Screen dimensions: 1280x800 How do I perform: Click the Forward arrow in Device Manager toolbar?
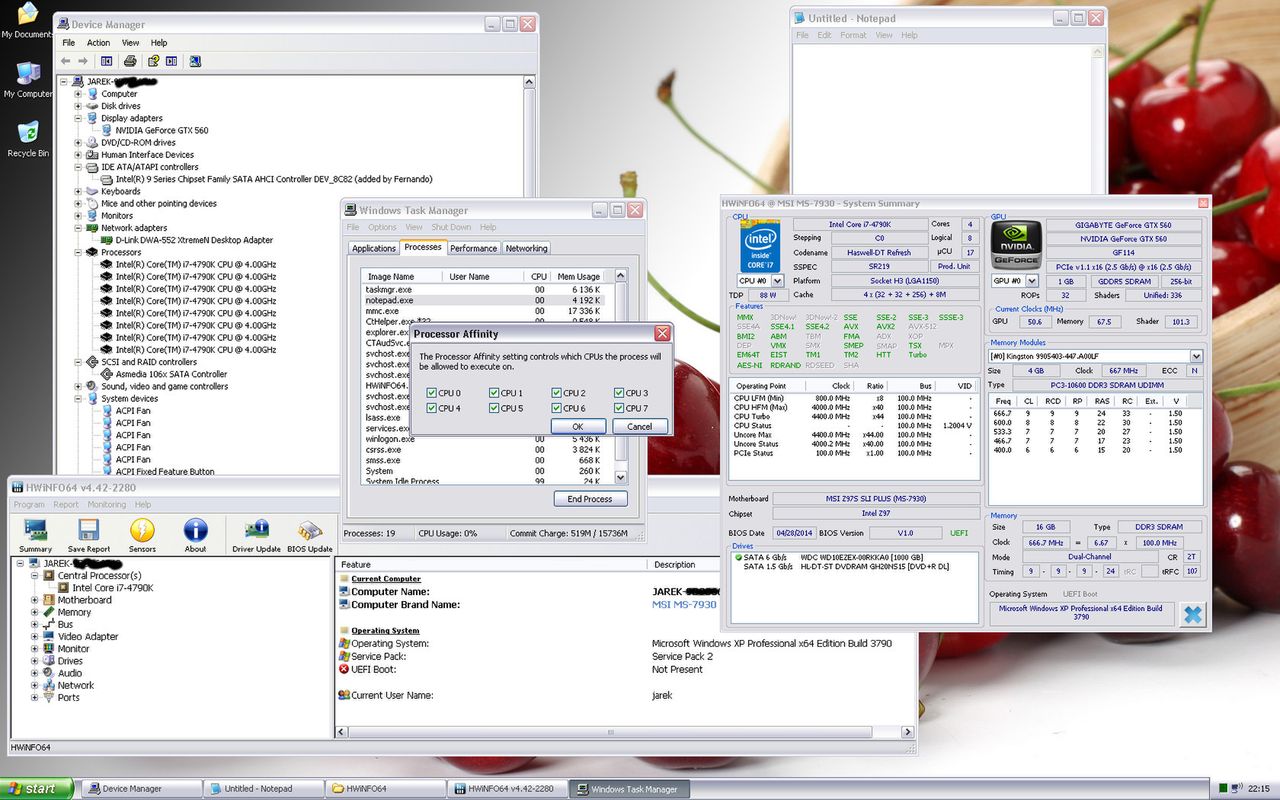point(85,61)
